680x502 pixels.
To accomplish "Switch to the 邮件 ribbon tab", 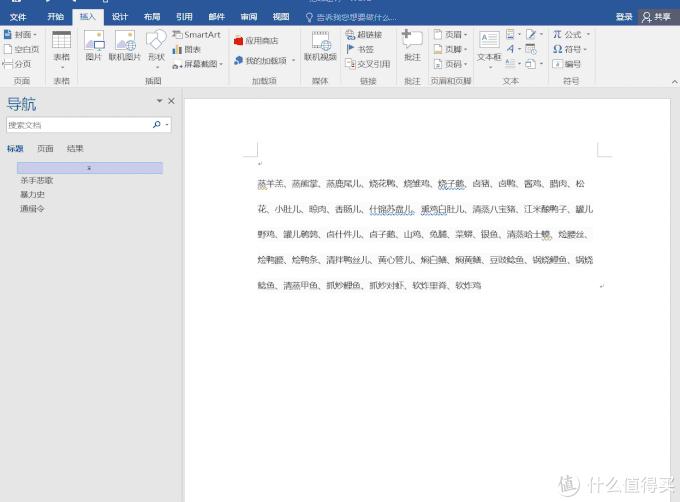I will coord(216,17).
